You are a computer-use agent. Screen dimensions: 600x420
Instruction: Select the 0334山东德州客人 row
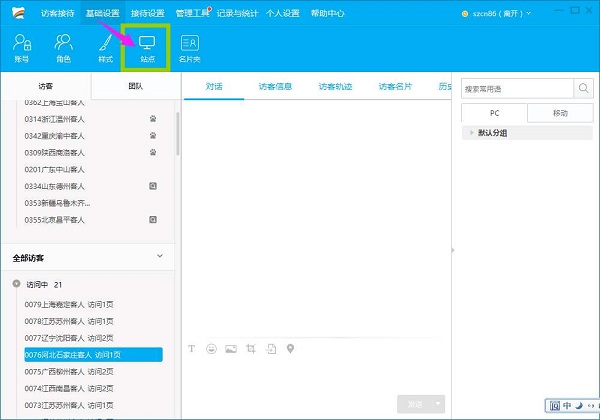point(92,186)
